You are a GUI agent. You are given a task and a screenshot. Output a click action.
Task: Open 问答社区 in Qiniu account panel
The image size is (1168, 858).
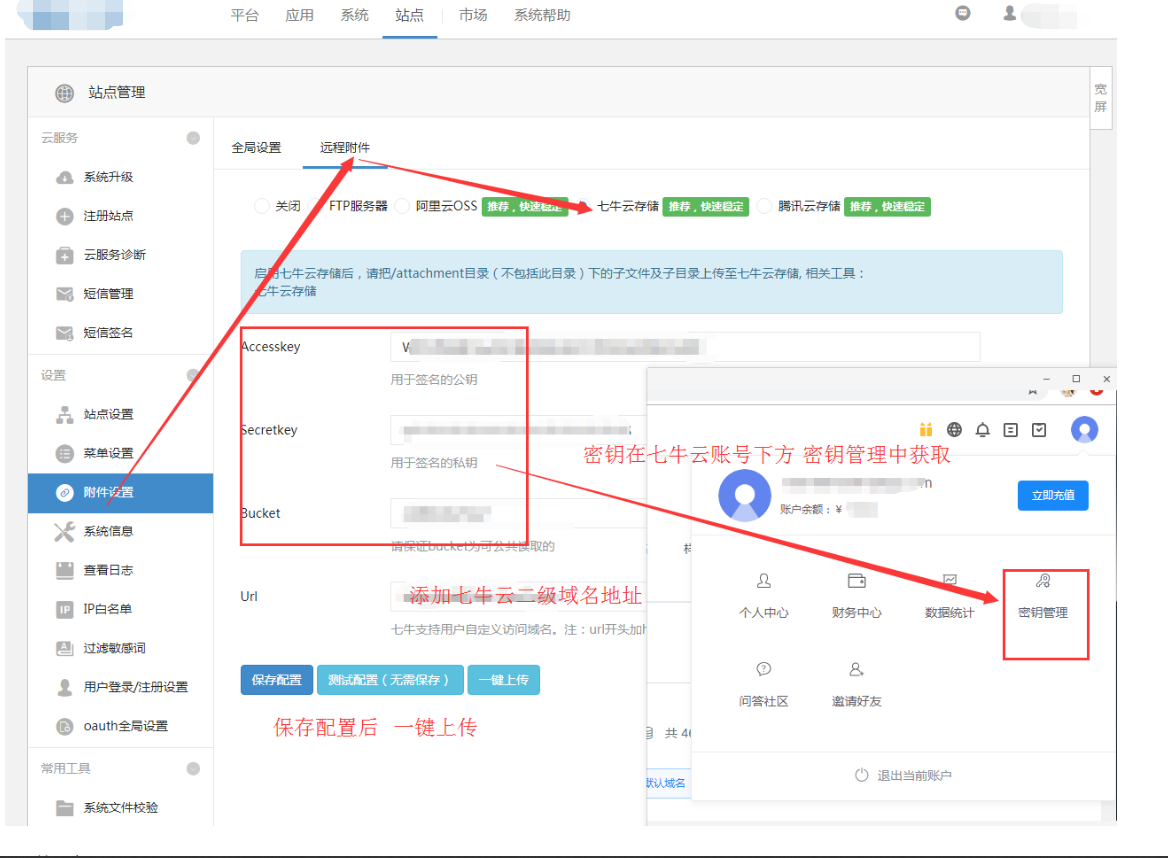[764, 685]
